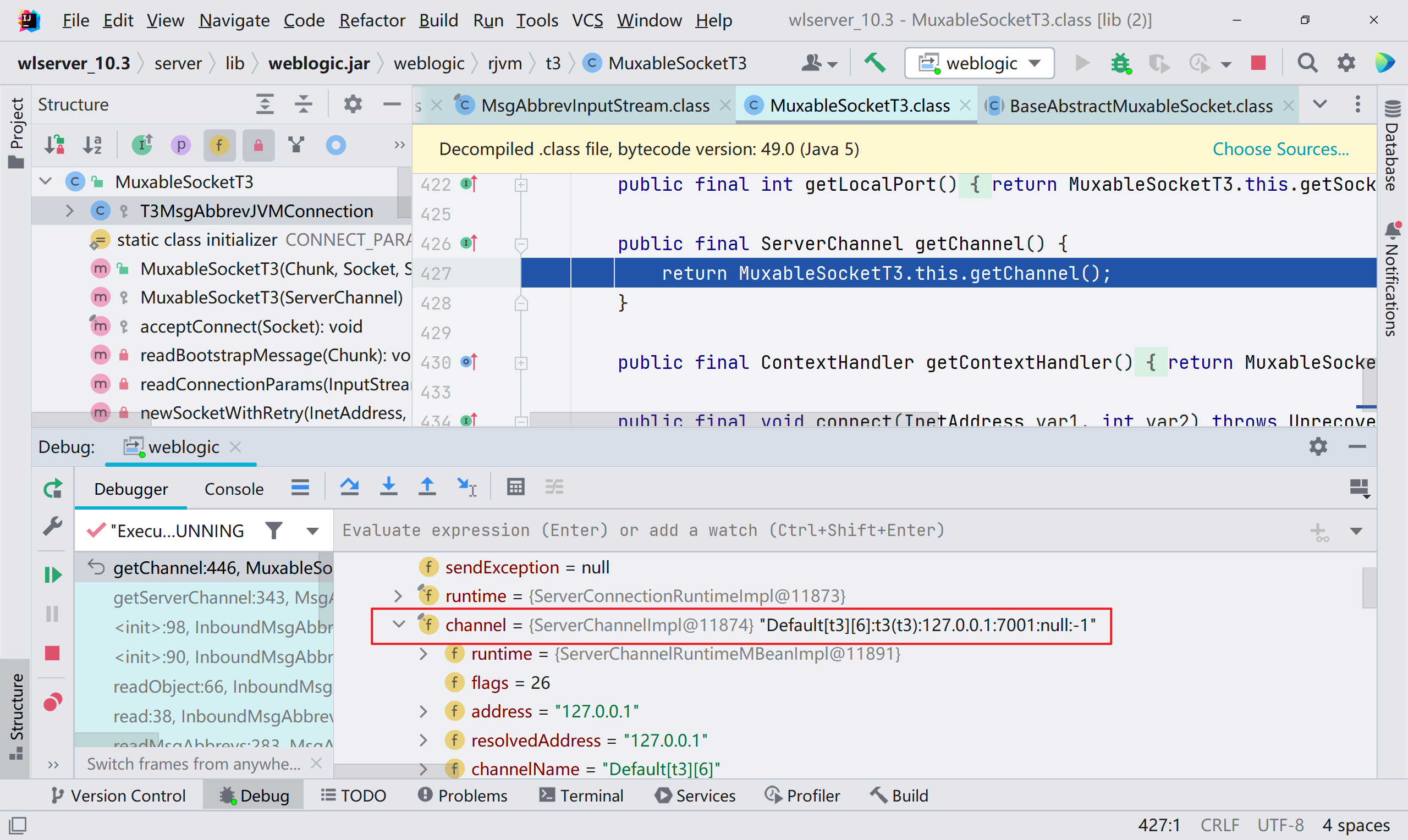Mute breakpoints in the debugger sidebar
Image resolution: width=1408 pixels, height=840 pixels.
pyautogui.click(x=52, y=702)
